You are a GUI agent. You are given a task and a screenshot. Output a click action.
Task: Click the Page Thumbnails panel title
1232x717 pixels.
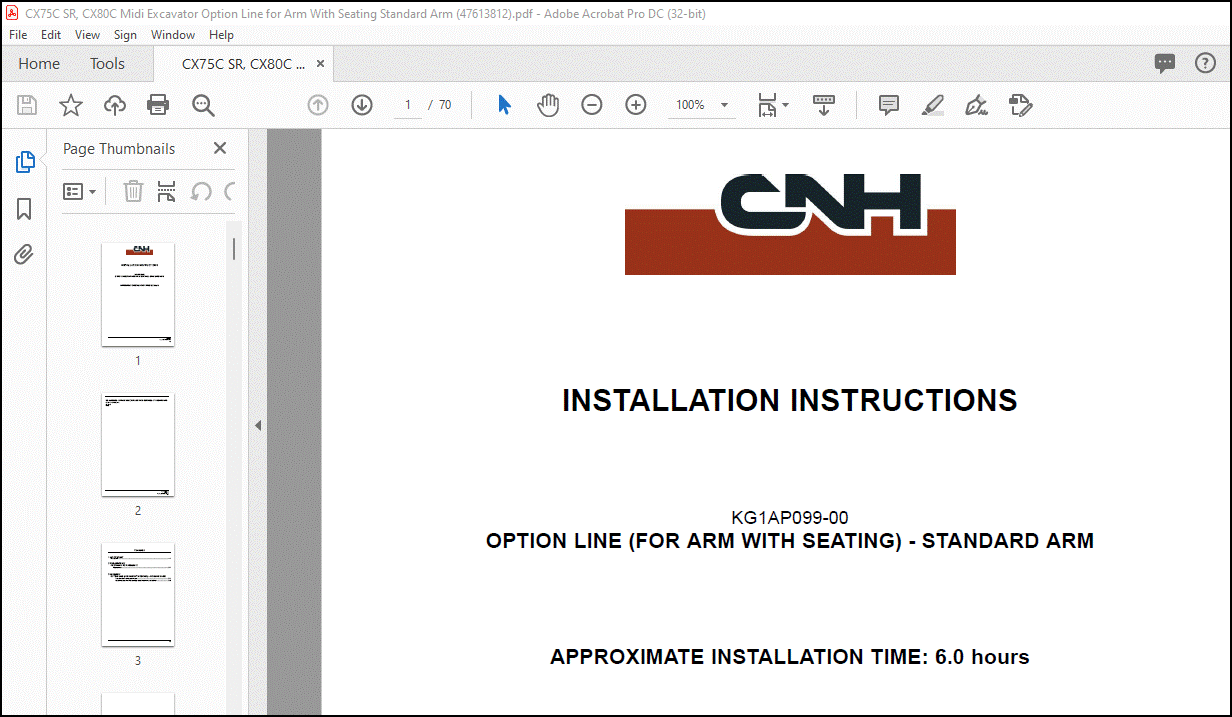(x=119, y=148)
